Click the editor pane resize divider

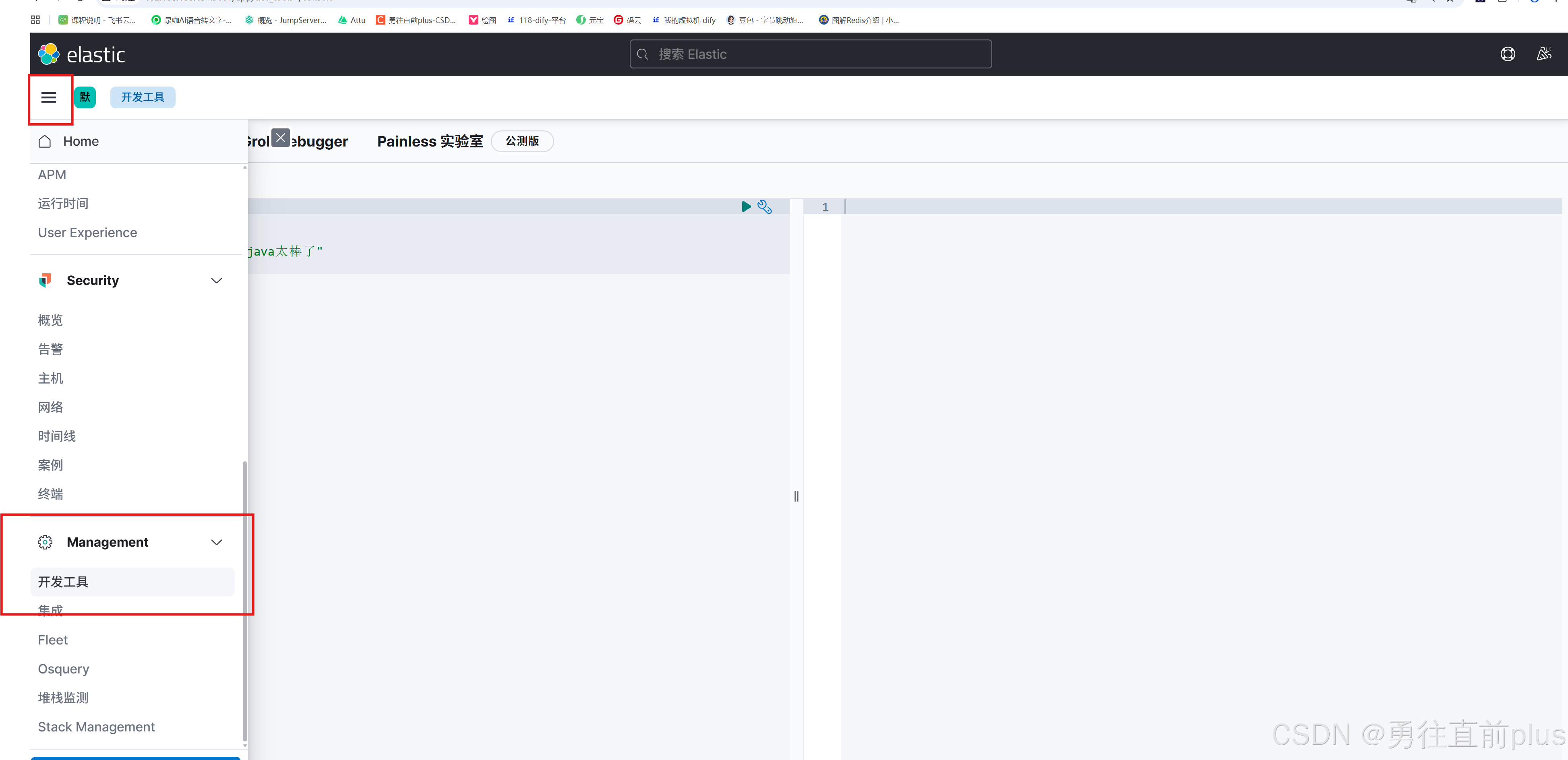coord(796,496)
